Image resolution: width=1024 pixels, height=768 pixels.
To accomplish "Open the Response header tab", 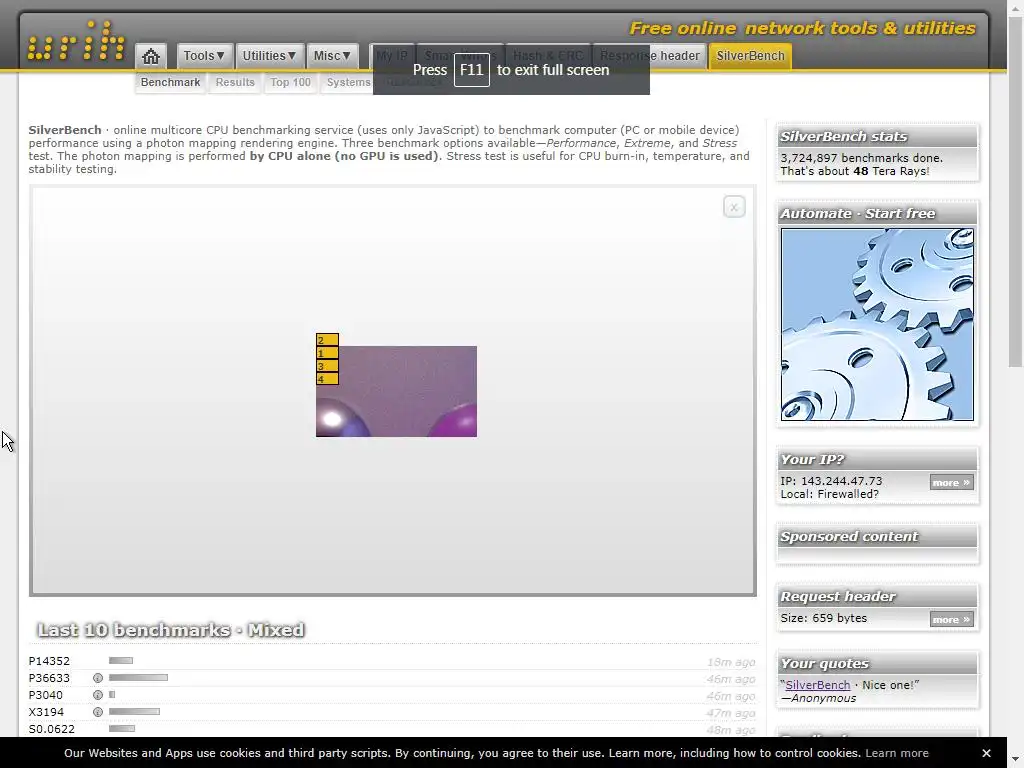I will 650,56.
